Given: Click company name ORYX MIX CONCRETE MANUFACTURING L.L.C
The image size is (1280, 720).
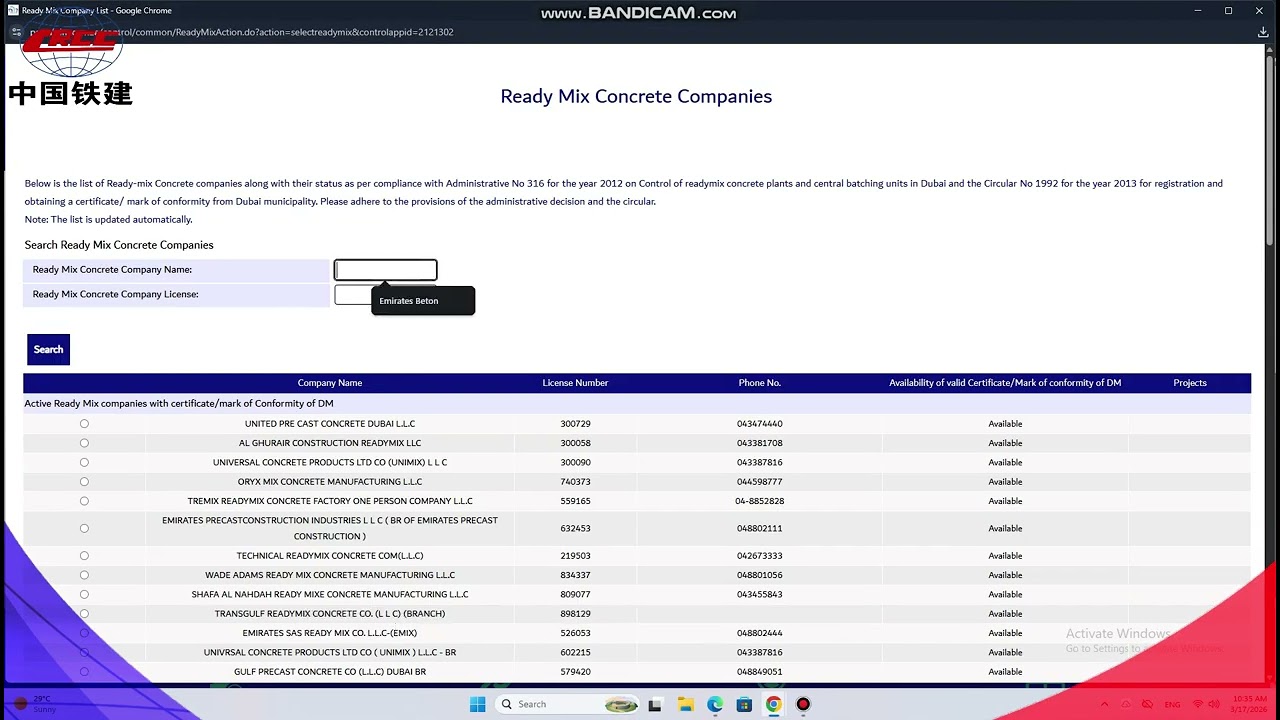Looking at the screenshot, I should point(330,482).
